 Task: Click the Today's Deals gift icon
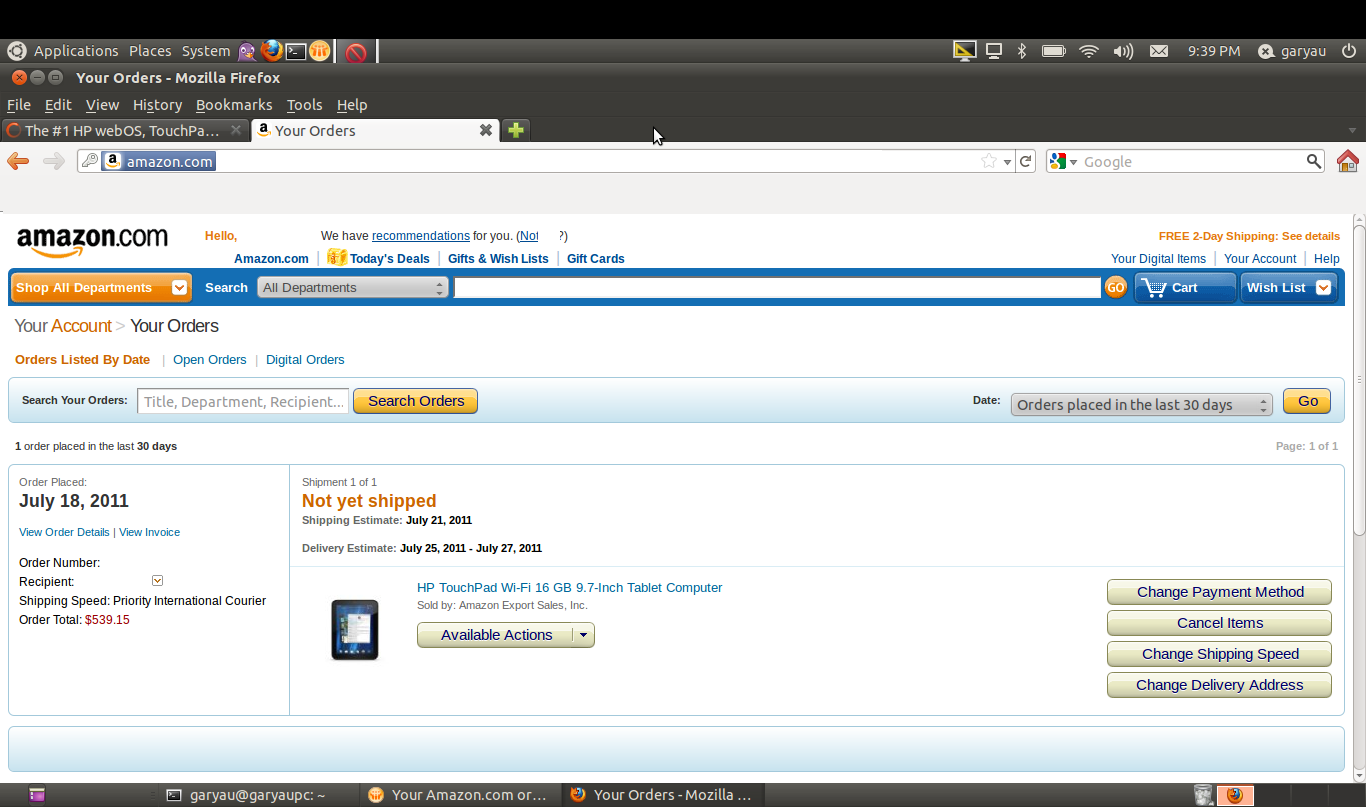click(336, 257)
